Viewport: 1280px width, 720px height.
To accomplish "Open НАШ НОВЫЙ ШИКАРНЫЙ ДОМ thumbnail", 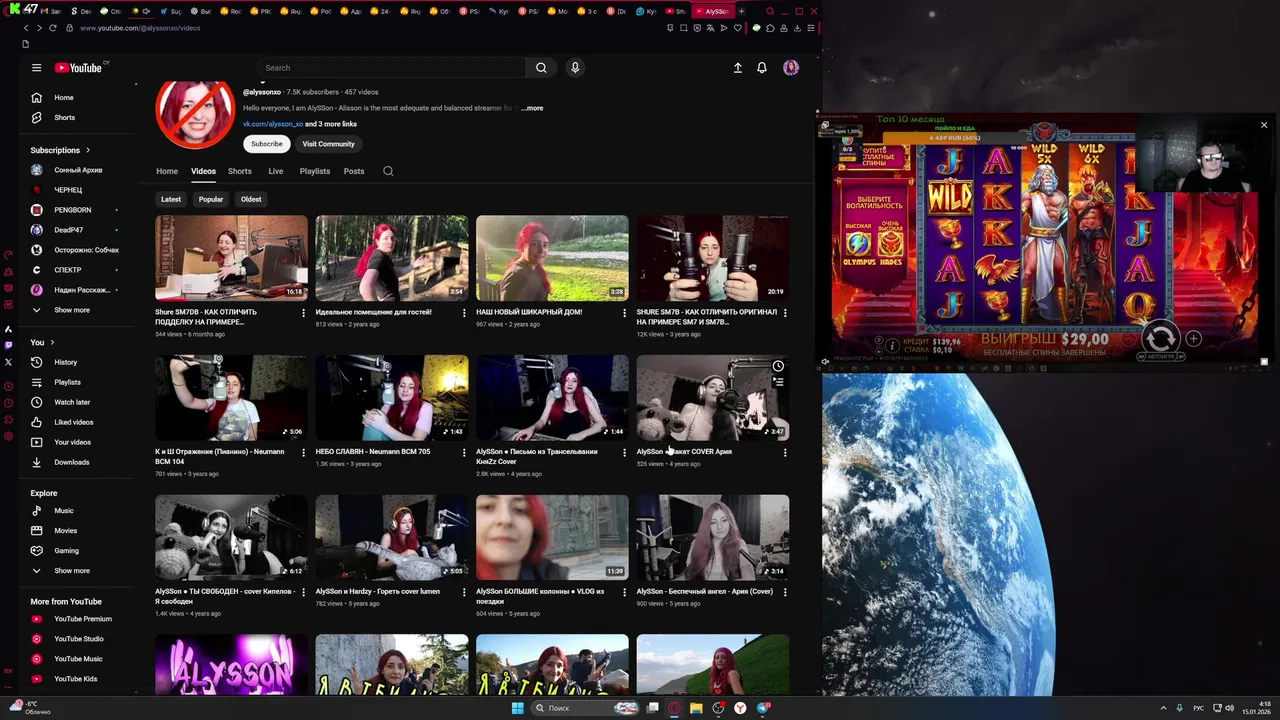I will [x=552, y=258].
